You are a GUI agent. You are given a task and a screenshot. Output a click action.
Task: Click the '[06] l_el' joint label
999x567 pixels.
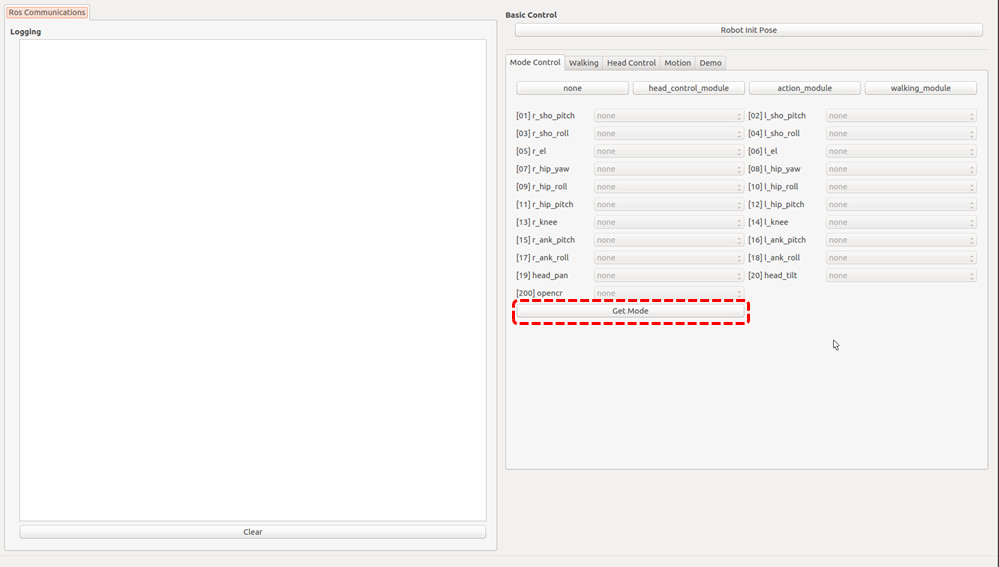763,152
